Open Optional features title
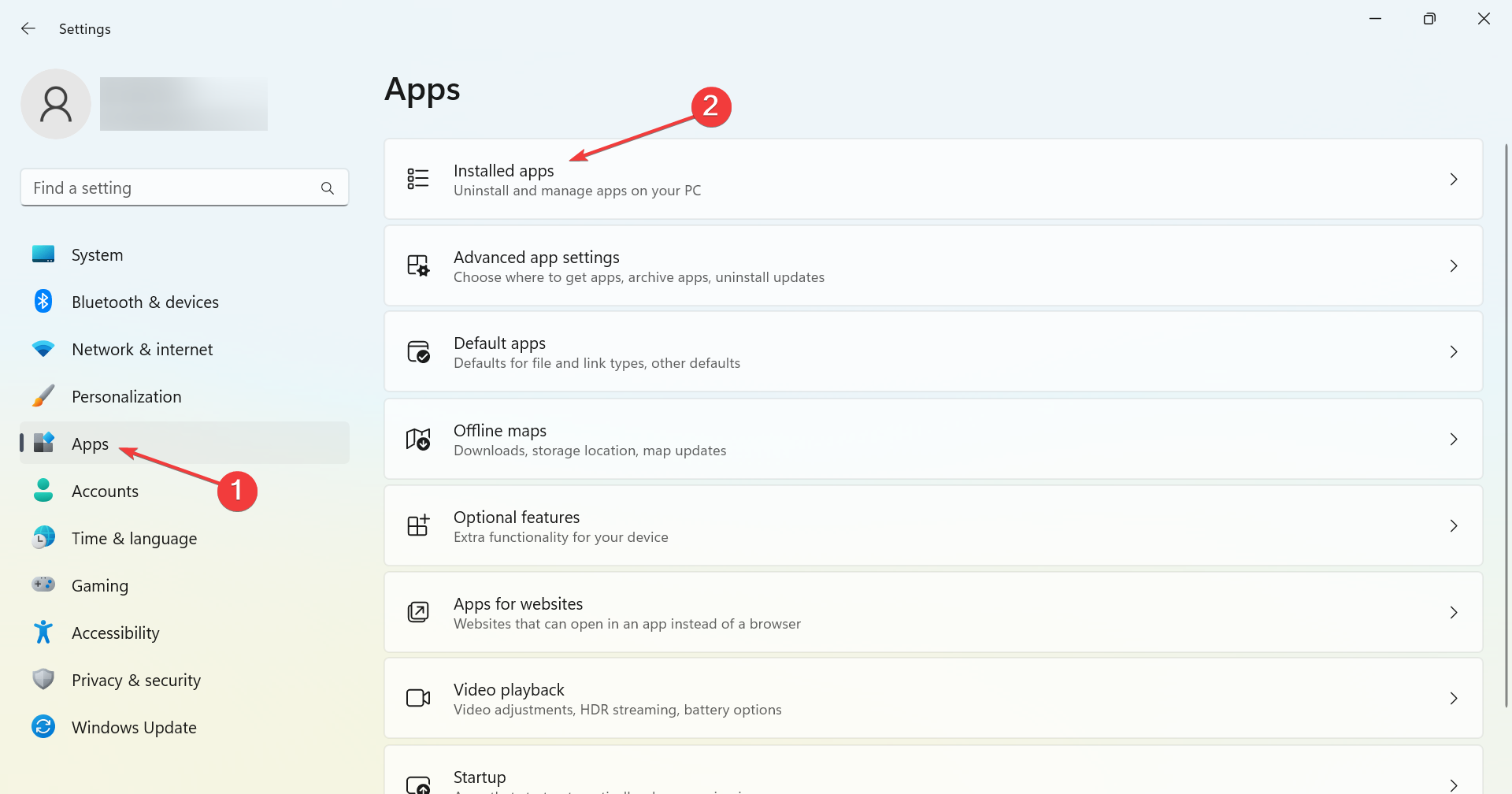 click(517, 518)
